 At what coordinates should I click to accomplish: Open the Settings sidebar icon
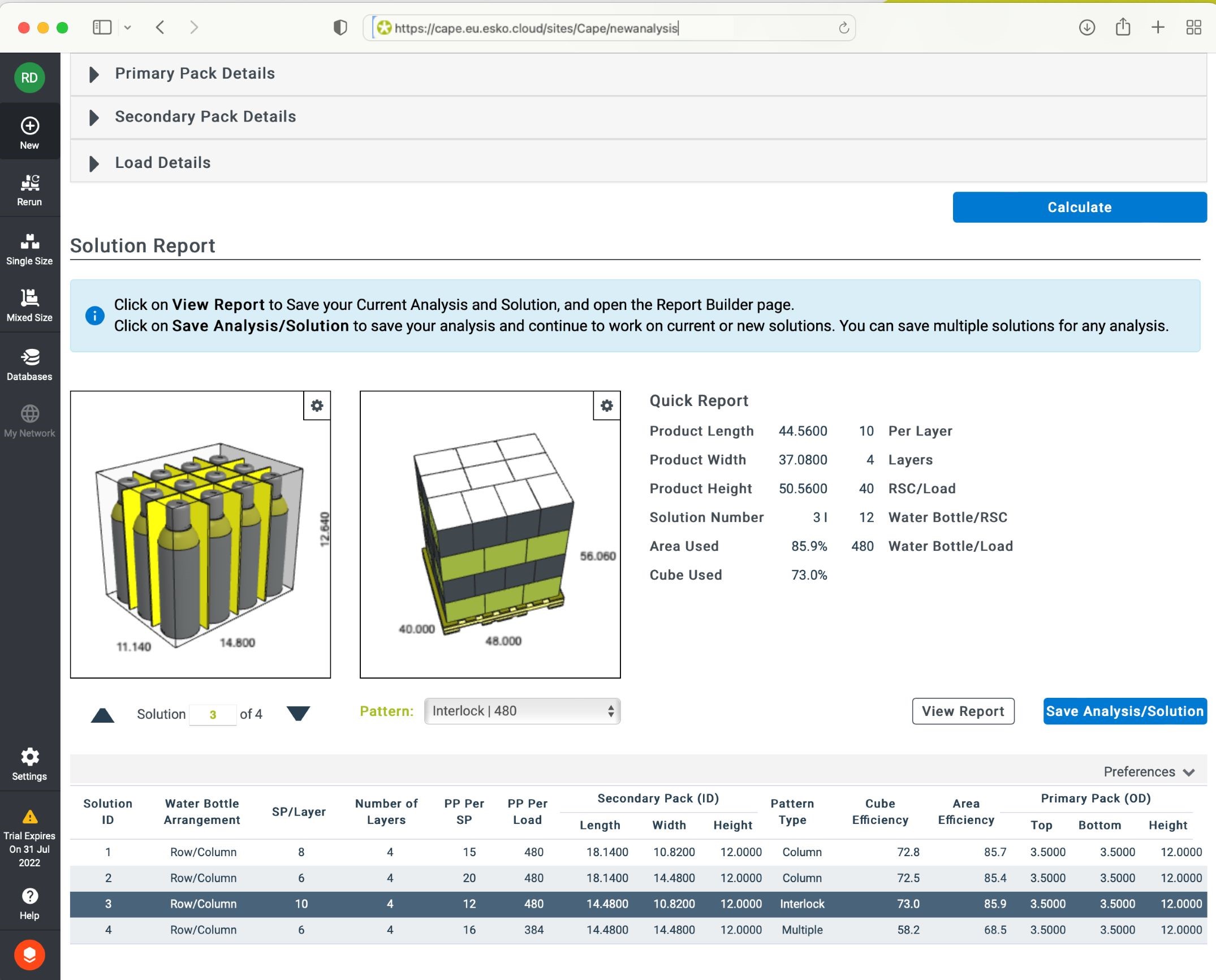click(29, 763)
